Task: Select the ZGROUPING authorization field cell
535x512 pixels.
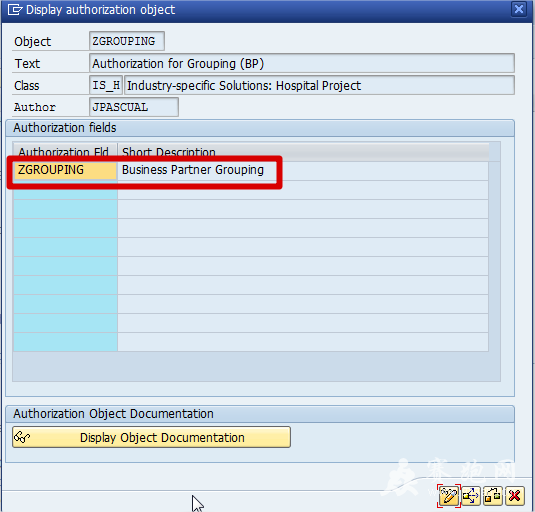Action: 65,170
